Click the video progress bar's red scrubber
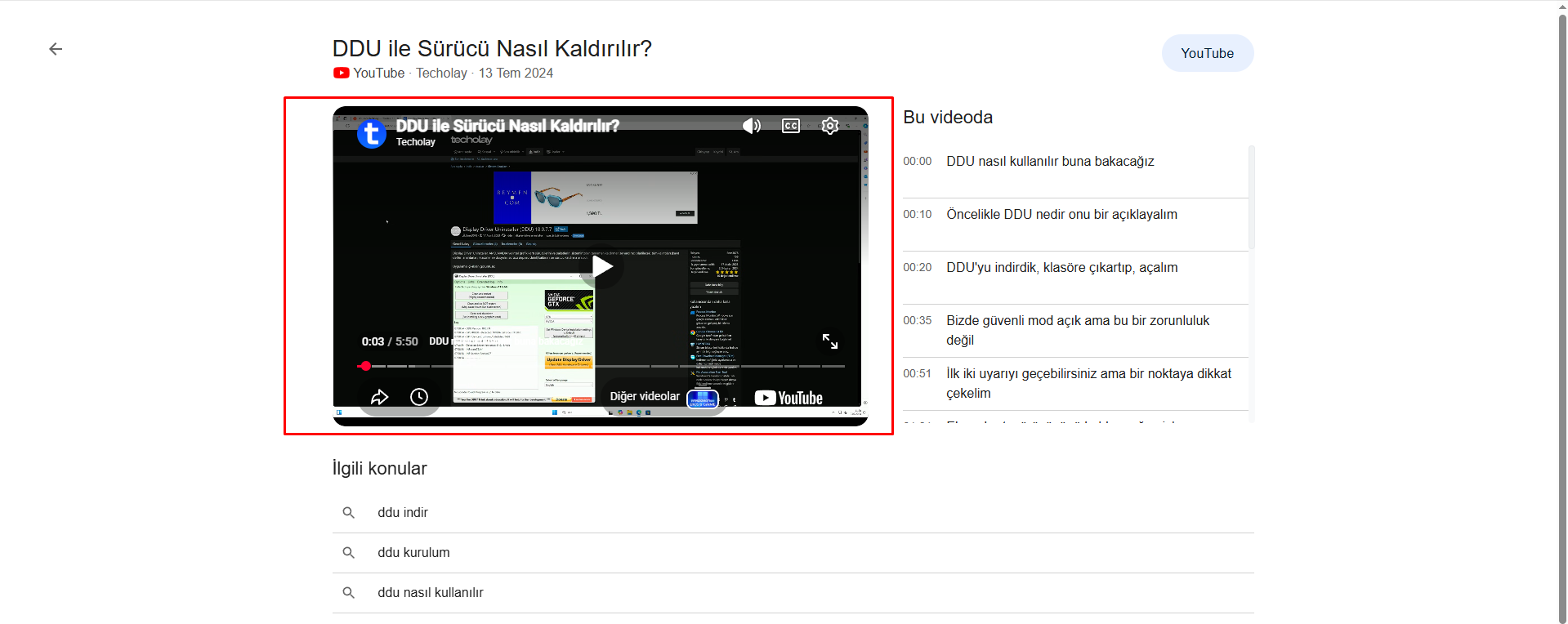1568x624 pixels. [365, 366]
